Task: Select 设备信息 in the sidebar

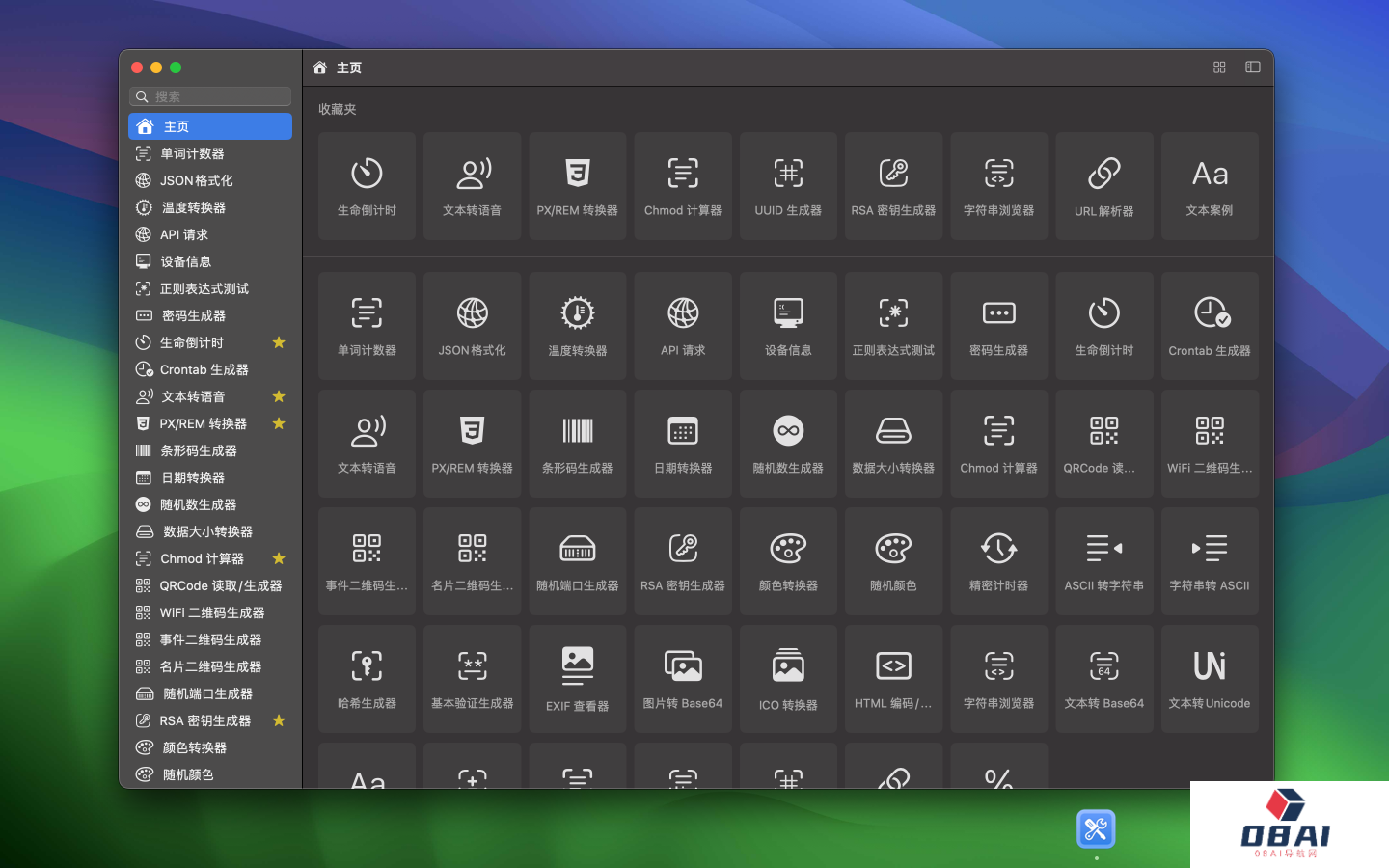Action: point(210,261)
